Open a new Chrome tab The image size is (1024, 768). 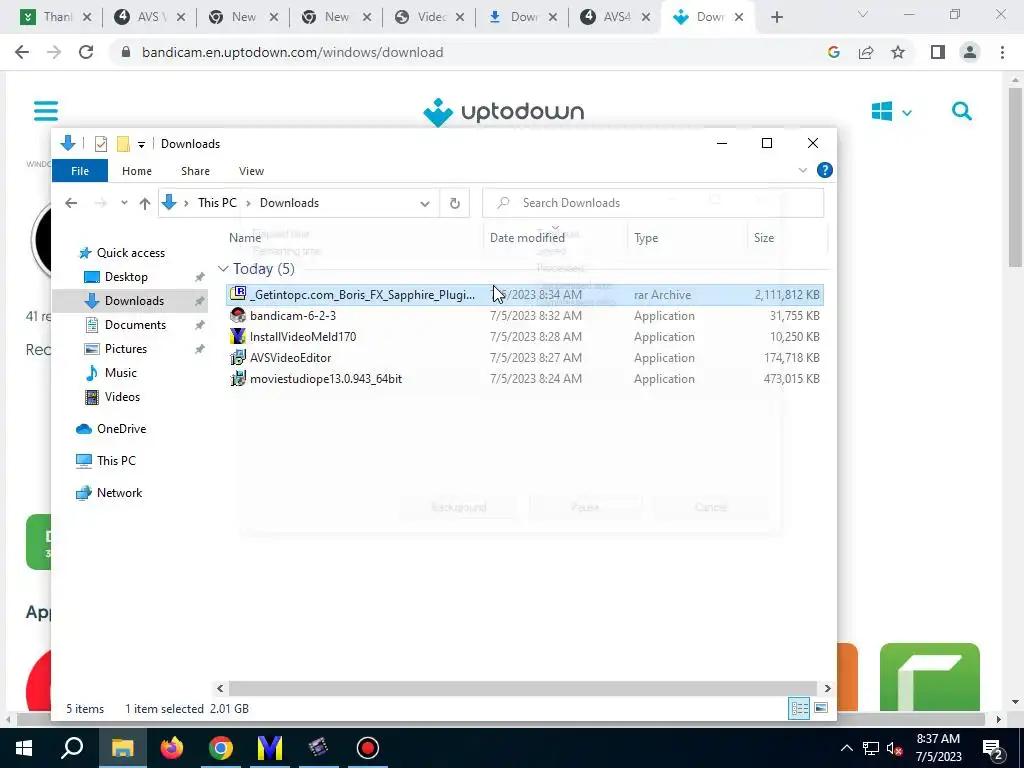pos(776,17)
